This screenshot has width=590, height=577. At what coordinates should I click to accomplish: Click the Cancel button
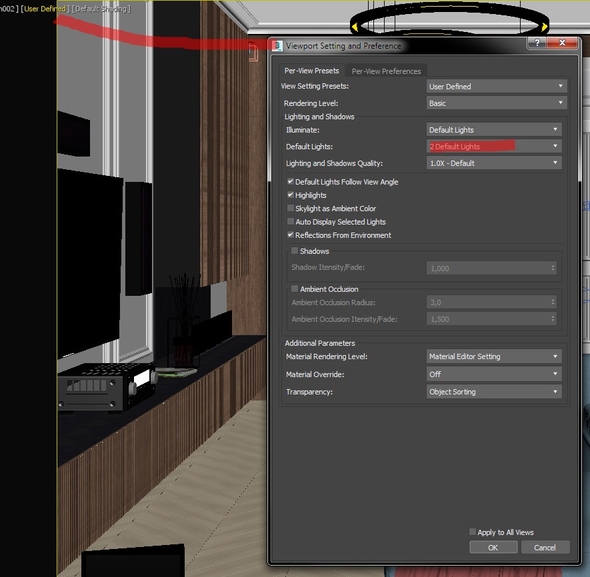point(545,547)
